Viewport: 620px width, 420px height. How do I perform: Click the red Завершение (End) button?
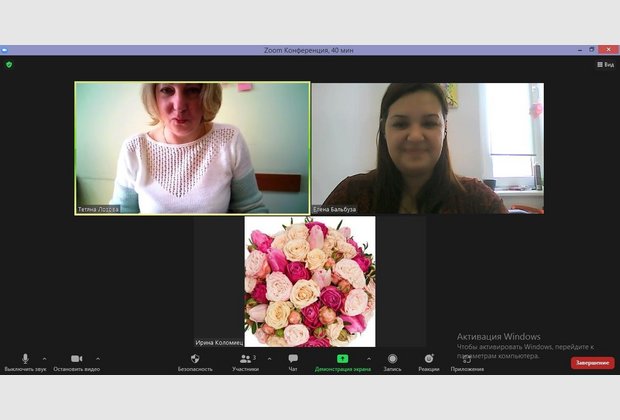click(x=592, y=363)
